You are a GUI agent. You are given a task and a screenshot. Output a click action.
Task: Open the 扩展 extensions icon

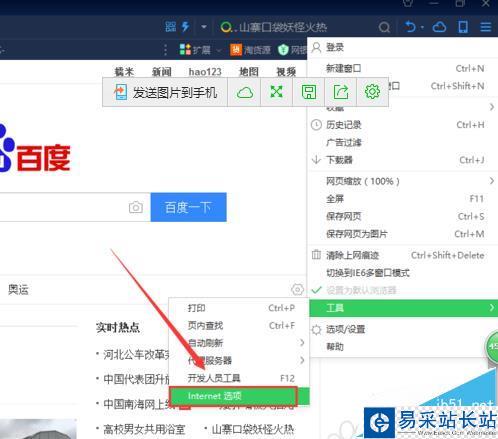click(x=185, y=50)
